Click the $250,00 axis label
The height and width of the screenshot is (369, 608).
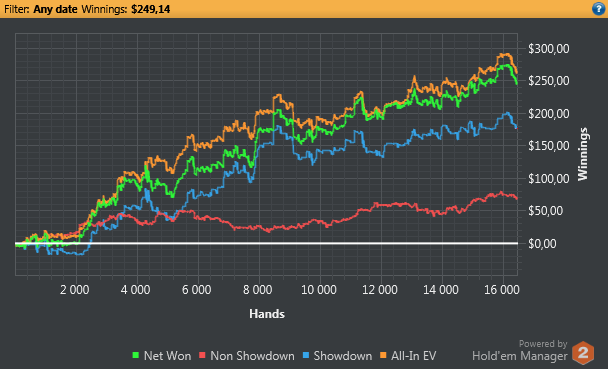[x=549, y=81]
